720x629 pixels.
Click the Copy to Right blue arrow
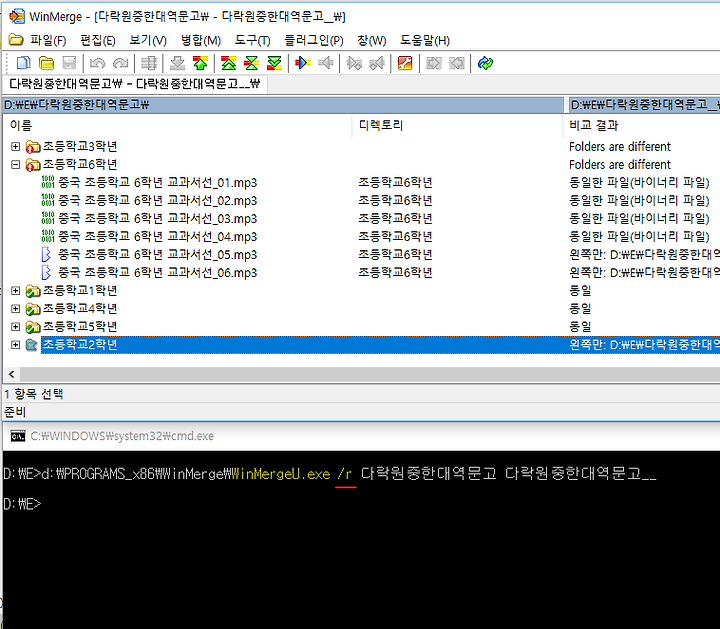[x=303, y=63]
